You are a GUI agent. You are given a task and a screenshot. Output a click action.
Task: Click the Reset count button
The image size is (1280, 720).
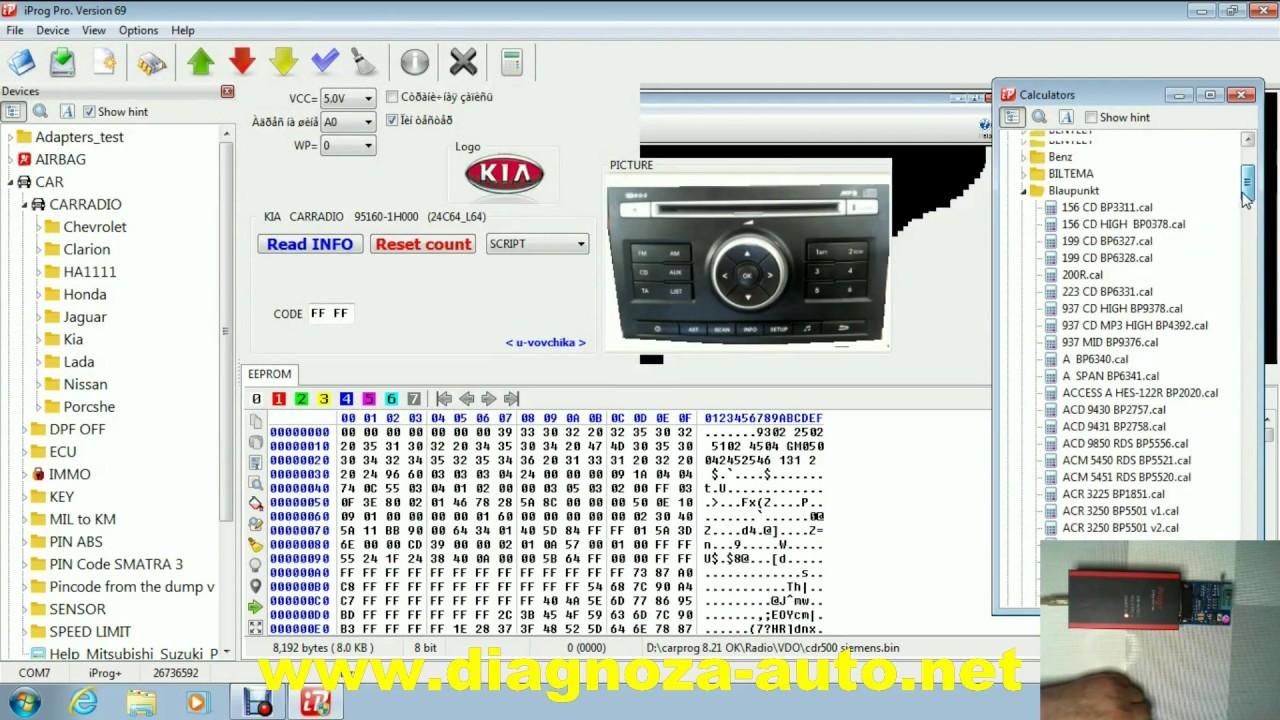coord(423,244)
